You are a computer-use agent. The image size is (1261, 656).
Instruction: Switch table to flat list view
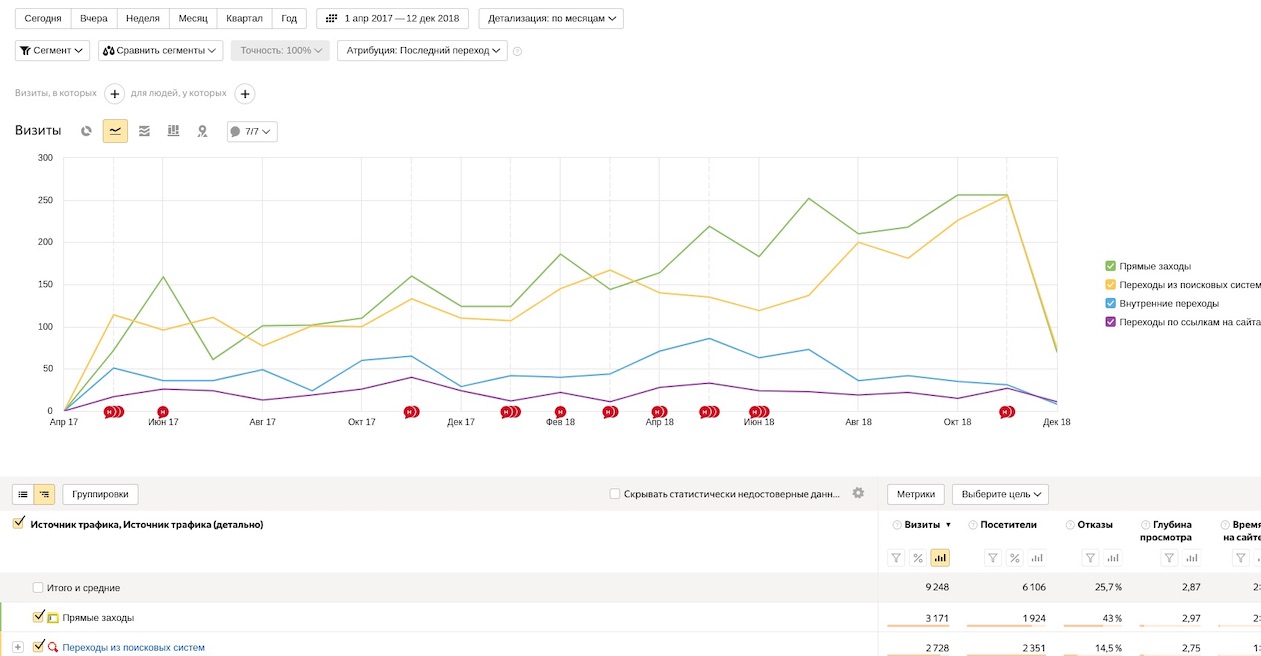click(x=23, y=494)
